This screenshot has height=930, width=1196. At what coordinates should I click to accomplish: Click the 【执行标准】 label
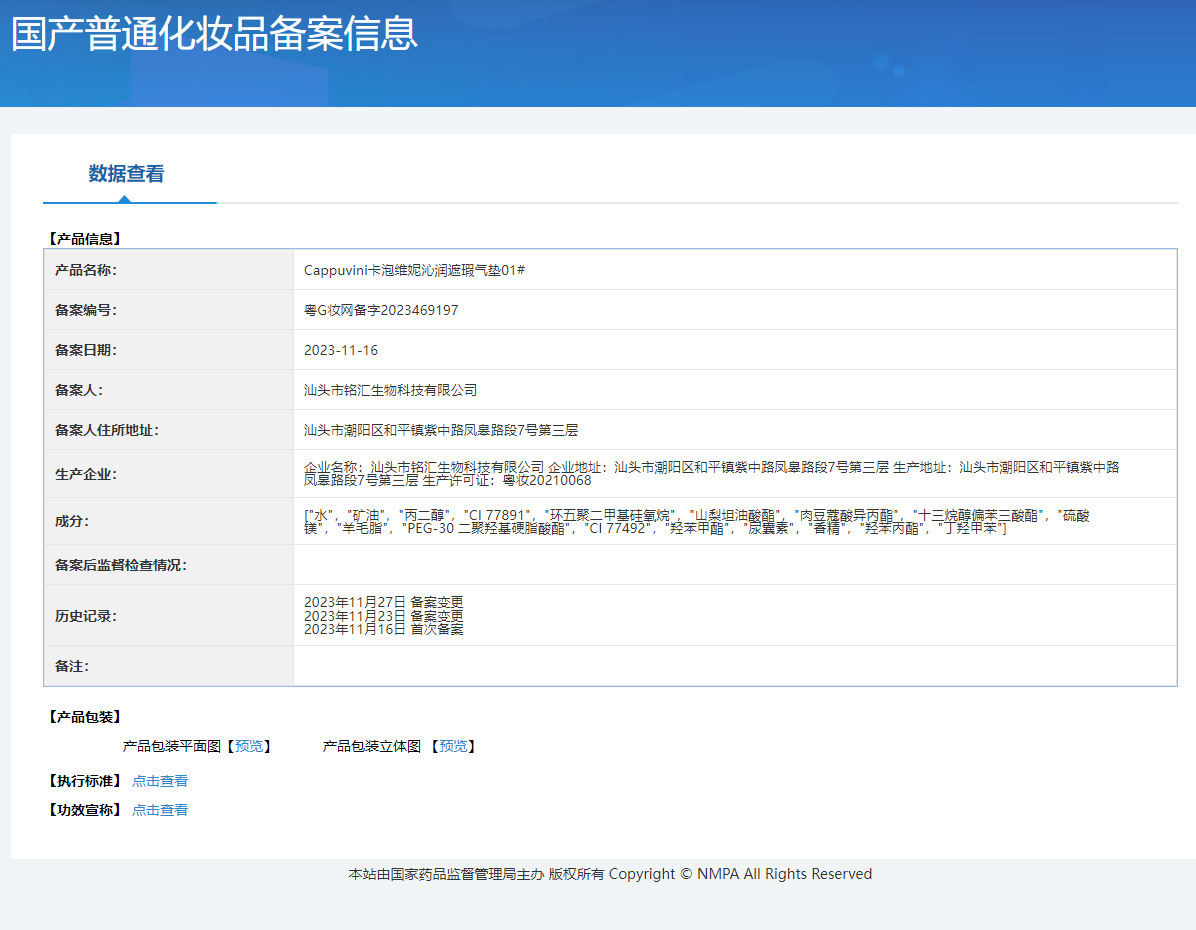pyautogui.click(x=85, y=781)
